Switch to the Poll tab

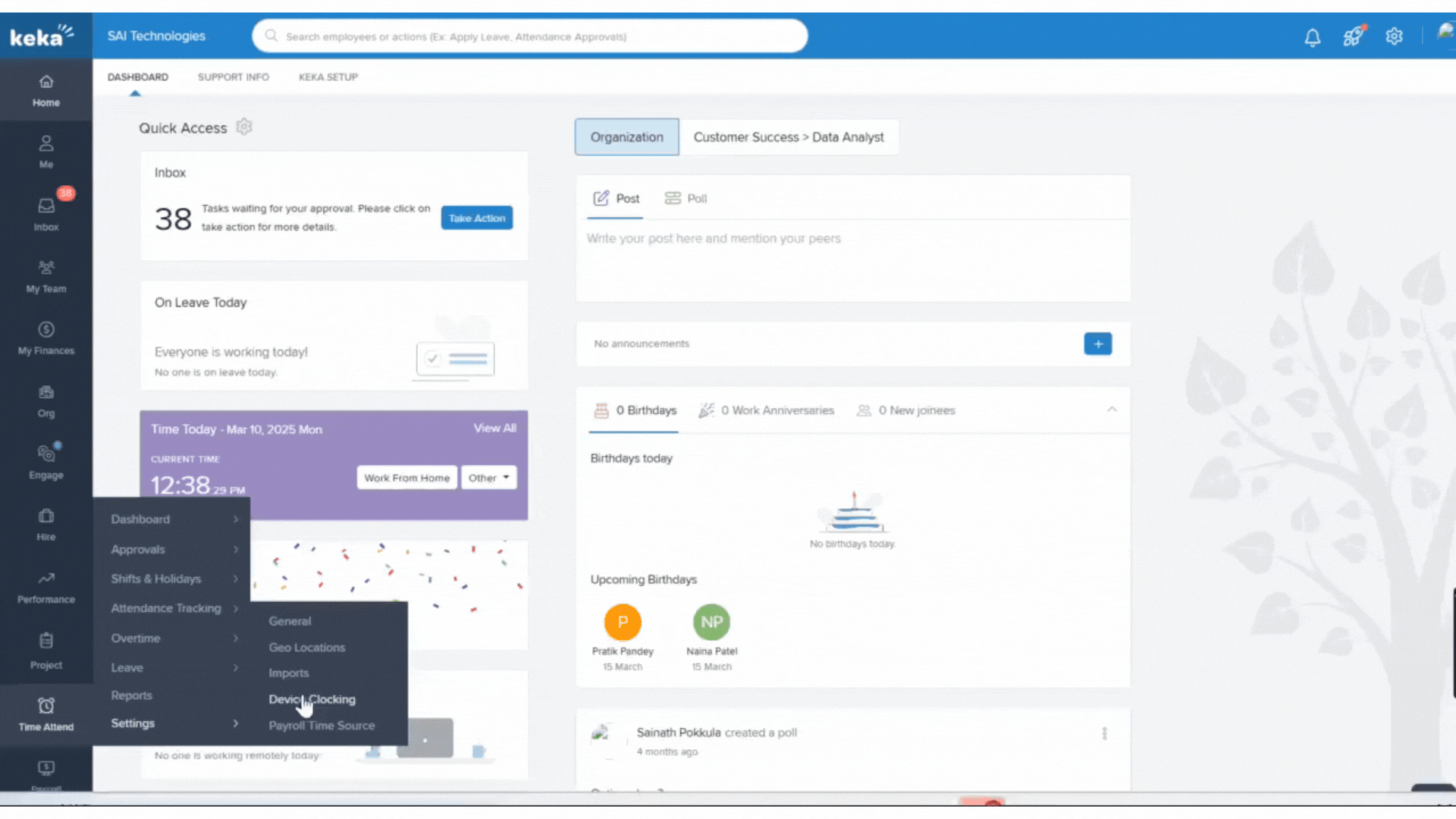tap(686, 199)
